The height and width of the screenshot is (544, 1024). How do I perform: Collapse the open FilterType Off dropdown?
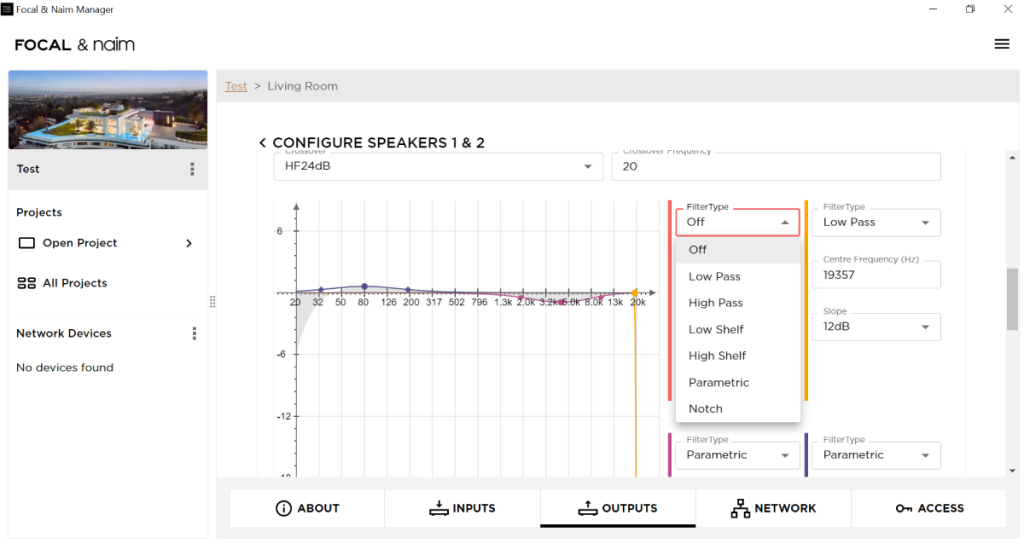737,222
